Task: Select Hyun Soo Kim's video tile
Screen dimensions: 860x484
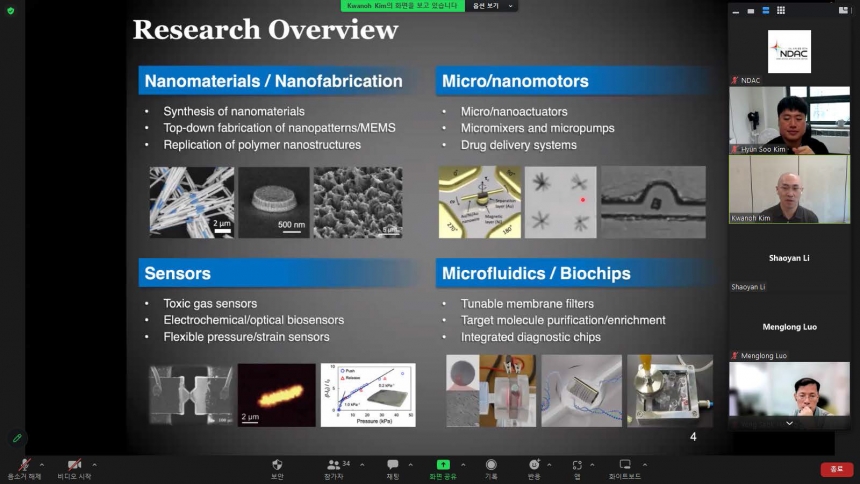Action: point(789,120)
